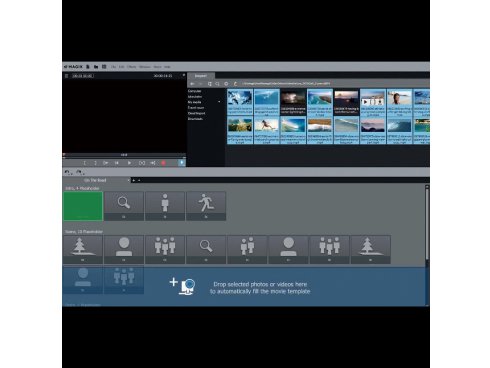Viewport: 490px width, 368px height.
Task: Click the red record button under preview
Action: pos(163,163)
